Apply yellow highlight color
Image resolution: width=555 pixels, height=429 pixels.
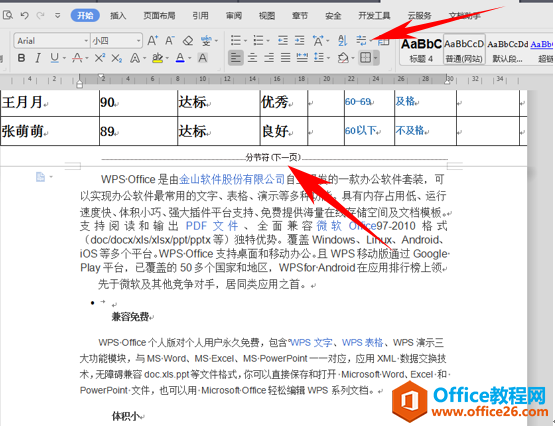click(158, 58)
